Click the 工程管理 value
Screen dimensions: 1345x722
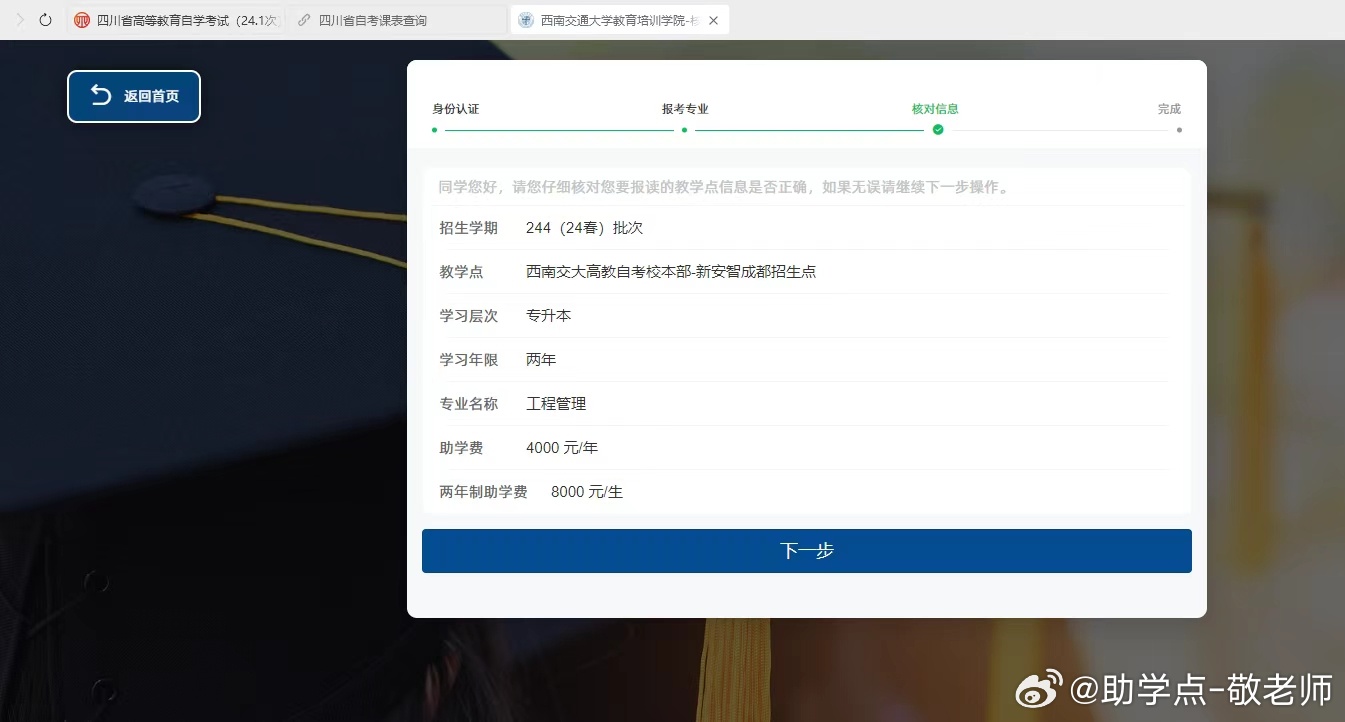556,404
